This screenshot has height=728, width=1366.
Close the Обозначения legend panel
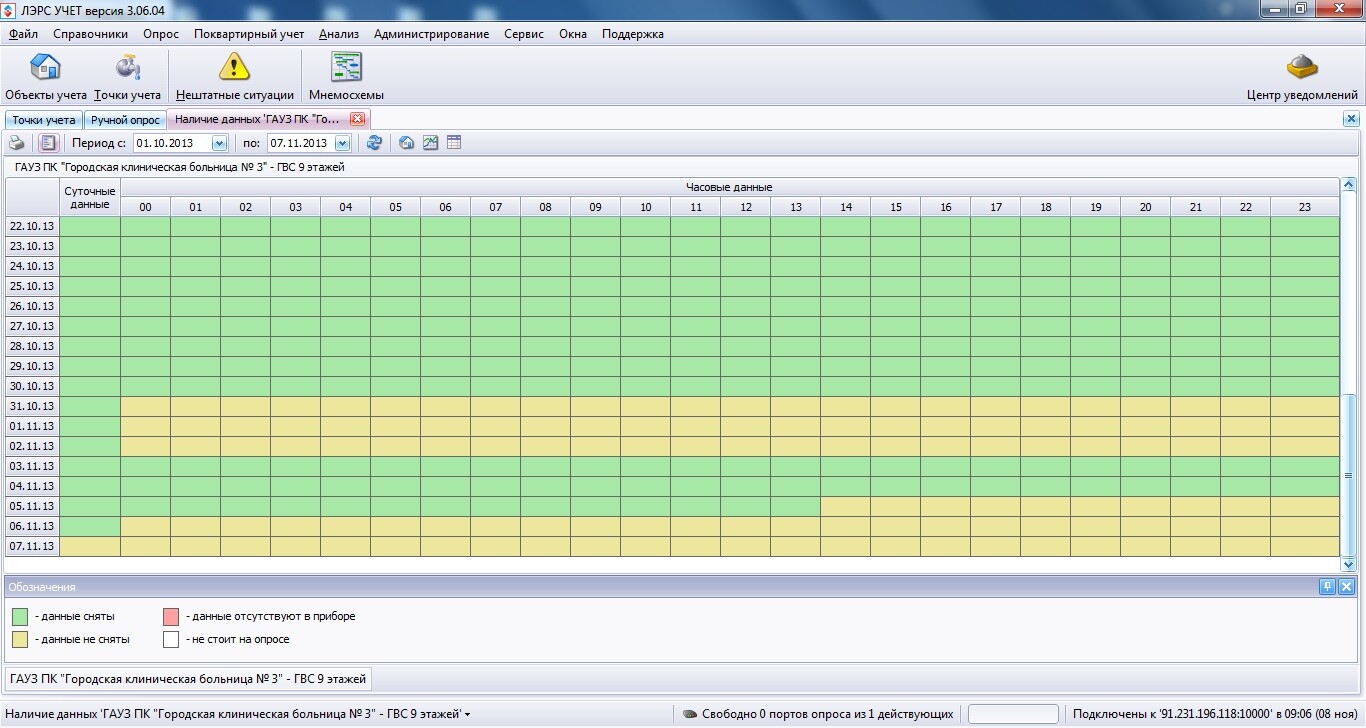click(x=1346, y=587)
